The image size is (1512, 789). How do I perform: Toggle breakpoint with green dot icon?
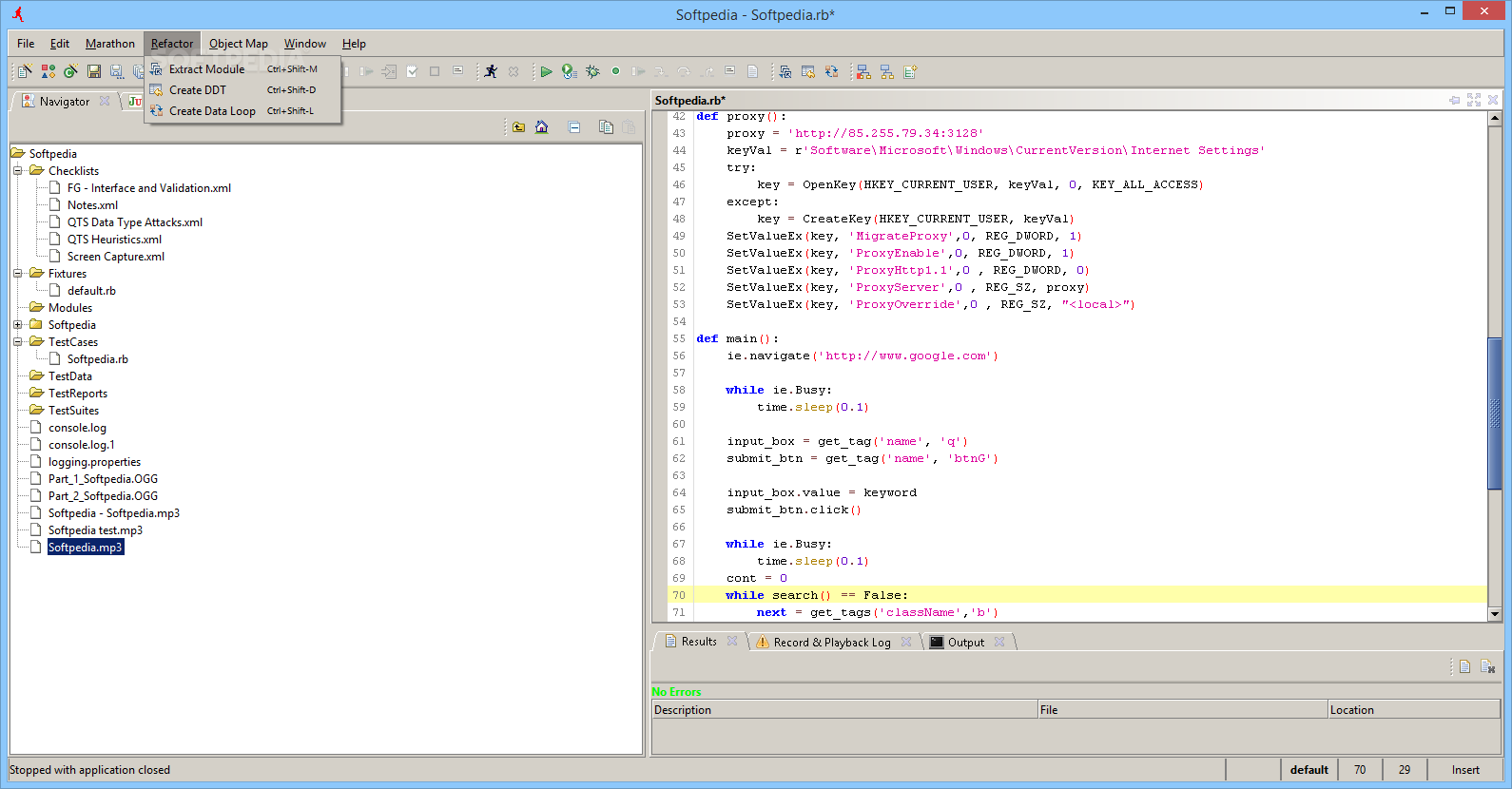(615, 71)
